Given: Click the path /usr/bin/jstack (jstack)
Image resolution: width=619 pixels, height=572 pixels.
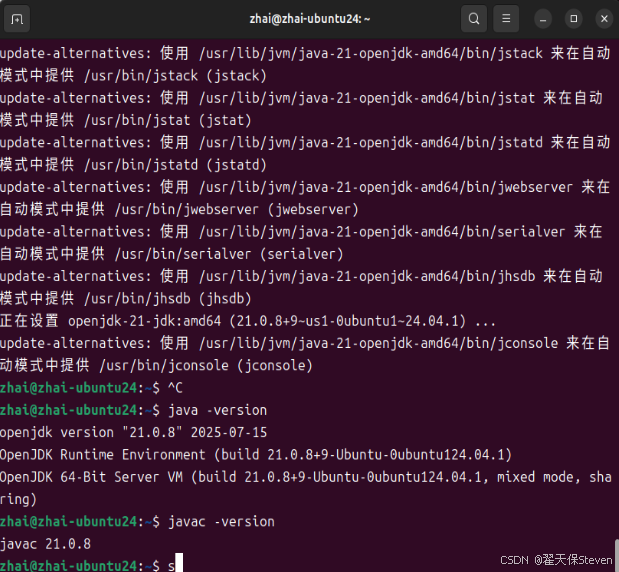Looking at the screenshot, I should [x=176, y=76].
